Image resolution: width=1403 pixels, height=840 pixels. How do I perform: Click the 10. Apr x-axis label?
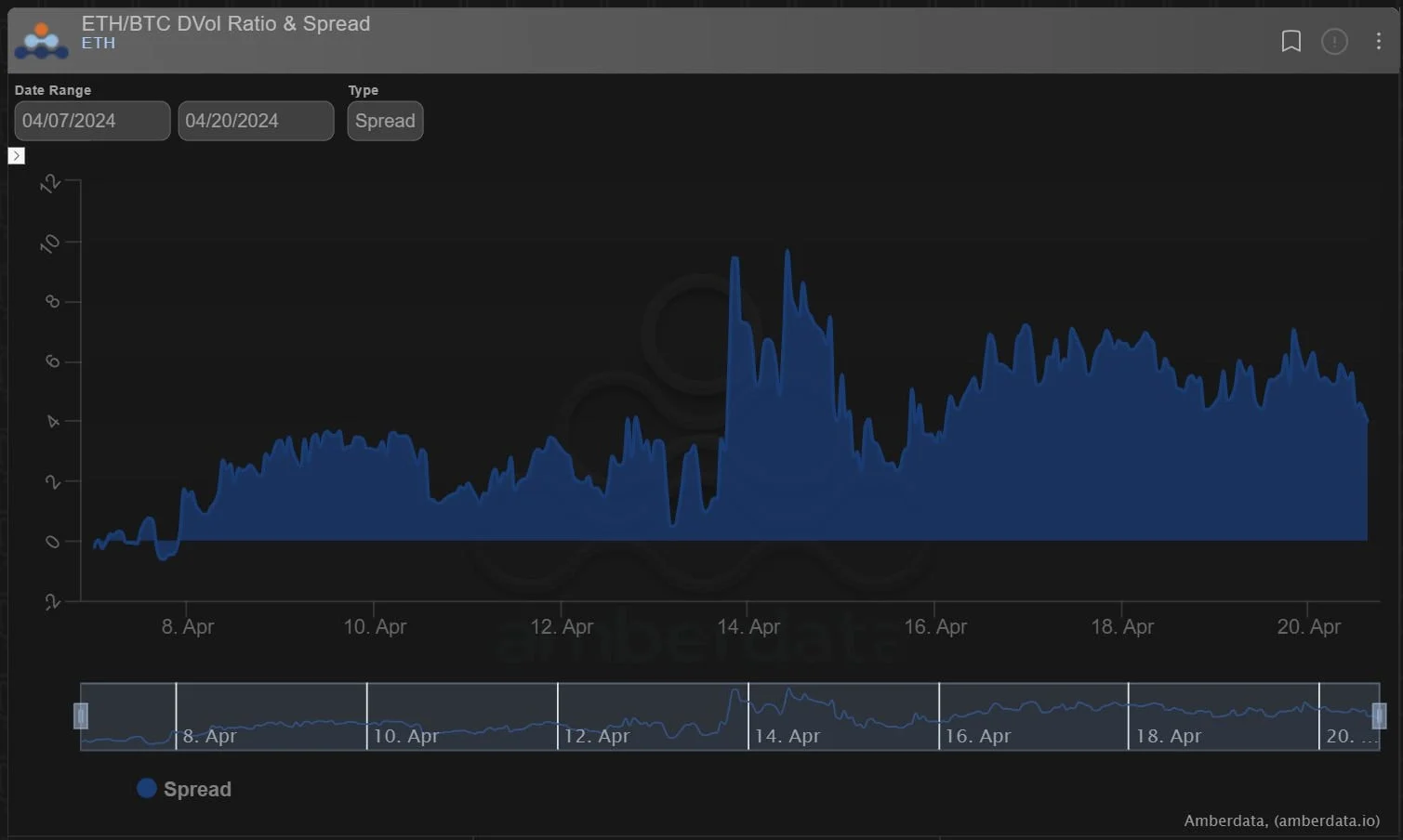click(x=375, y=627)
